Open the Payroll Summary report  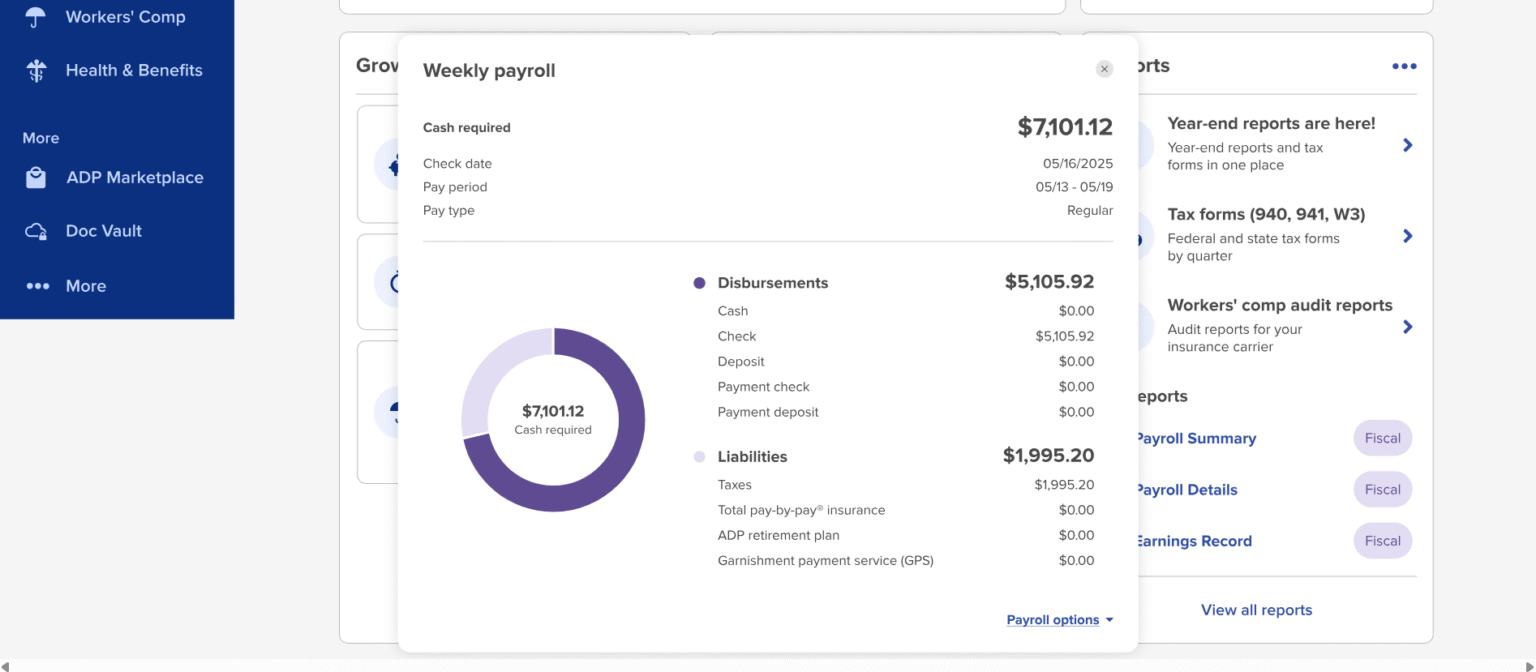1196,438
